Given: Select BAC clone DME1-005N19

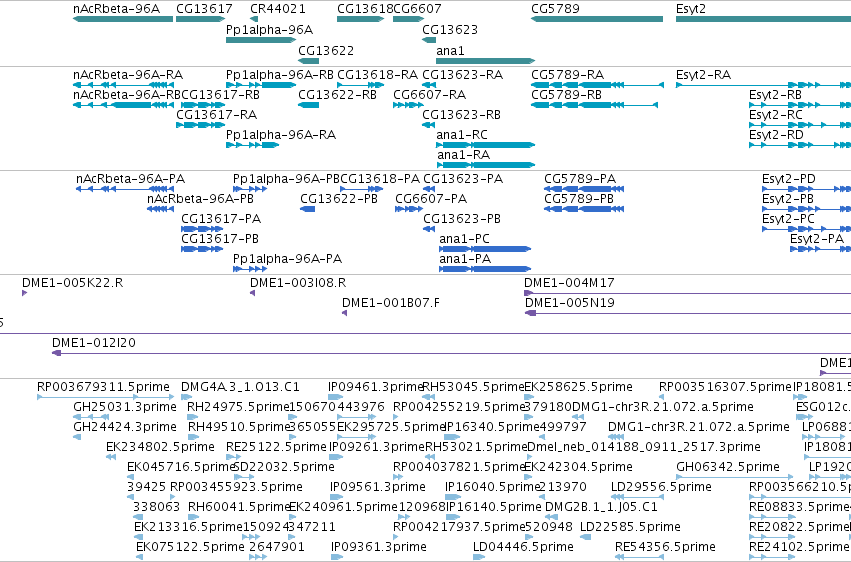Looking at the screenshot, I should tap(688, 314).
